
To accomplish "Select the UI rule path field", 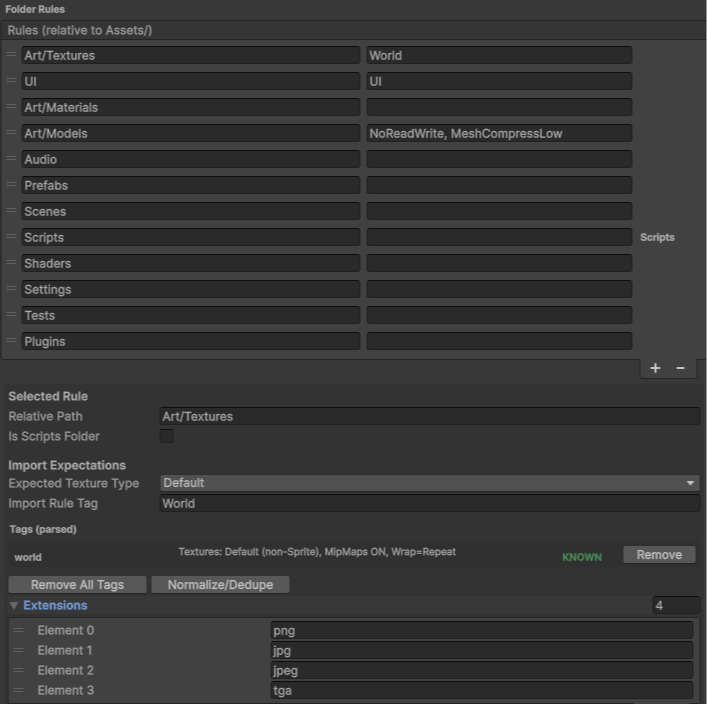I will [x=191, y=81].
